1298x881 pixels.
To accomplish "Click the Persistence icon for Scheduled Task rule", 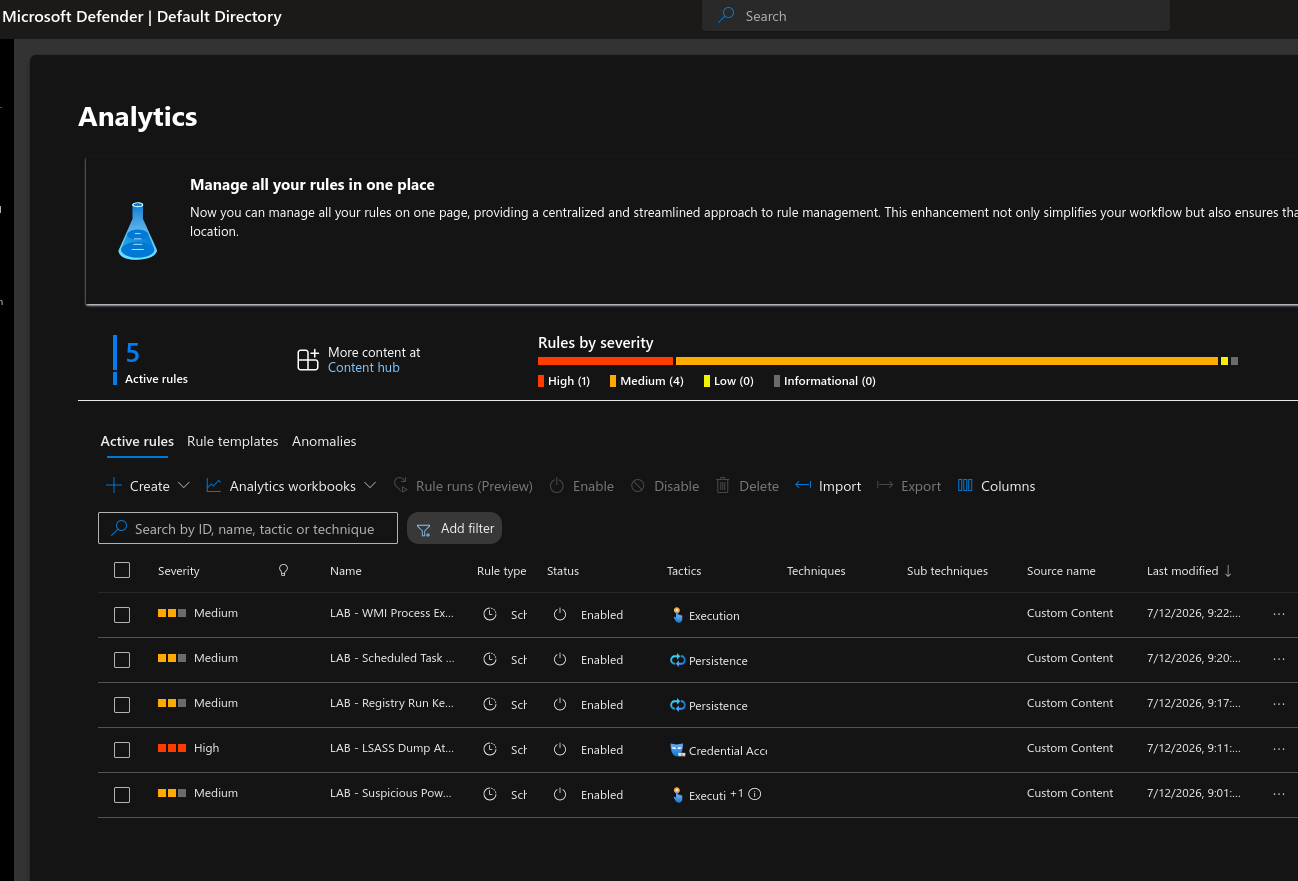I will [x=677, y=660].
